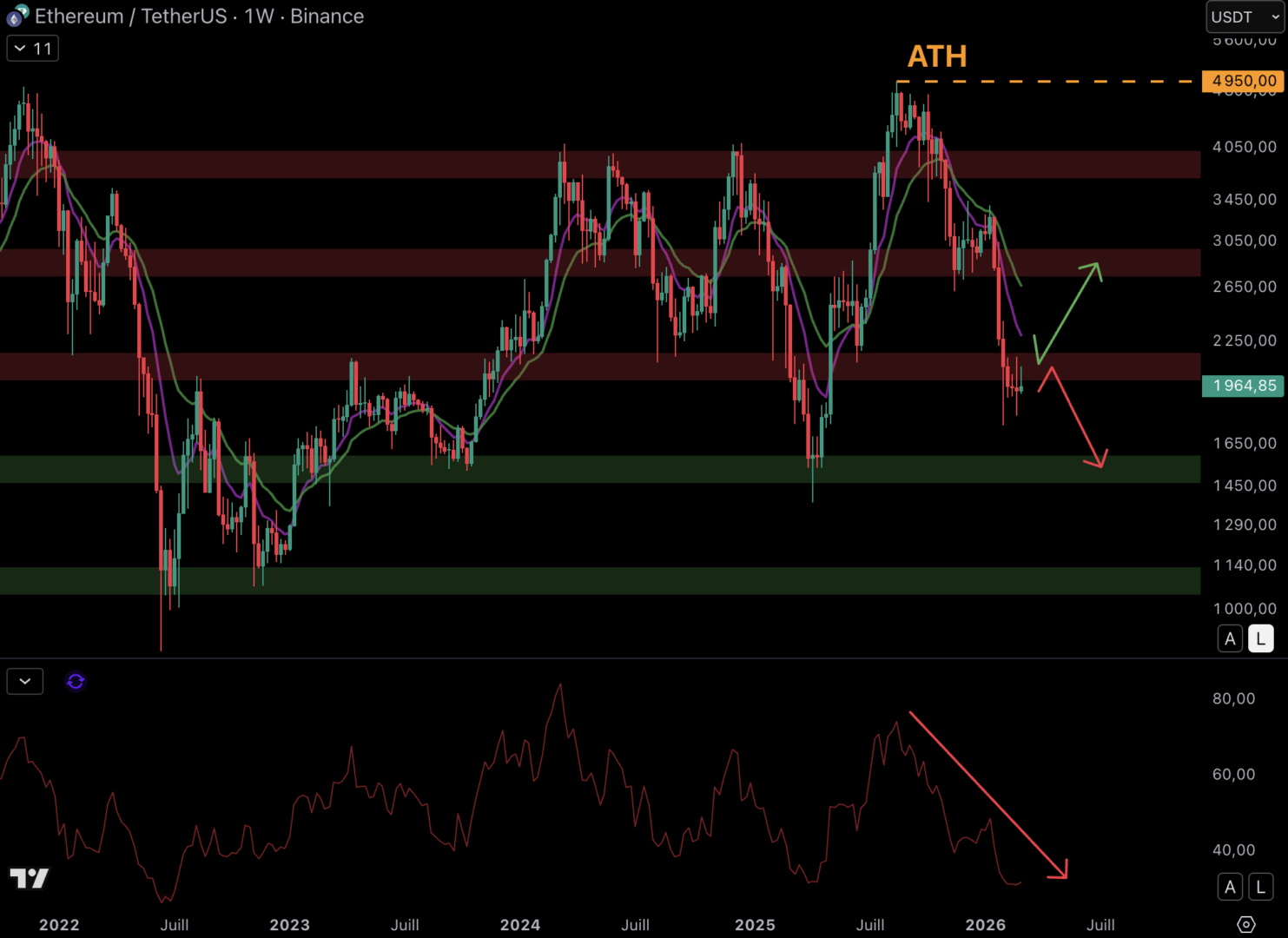Toggle log scale L on main price axis

(x=1260, y=639)
